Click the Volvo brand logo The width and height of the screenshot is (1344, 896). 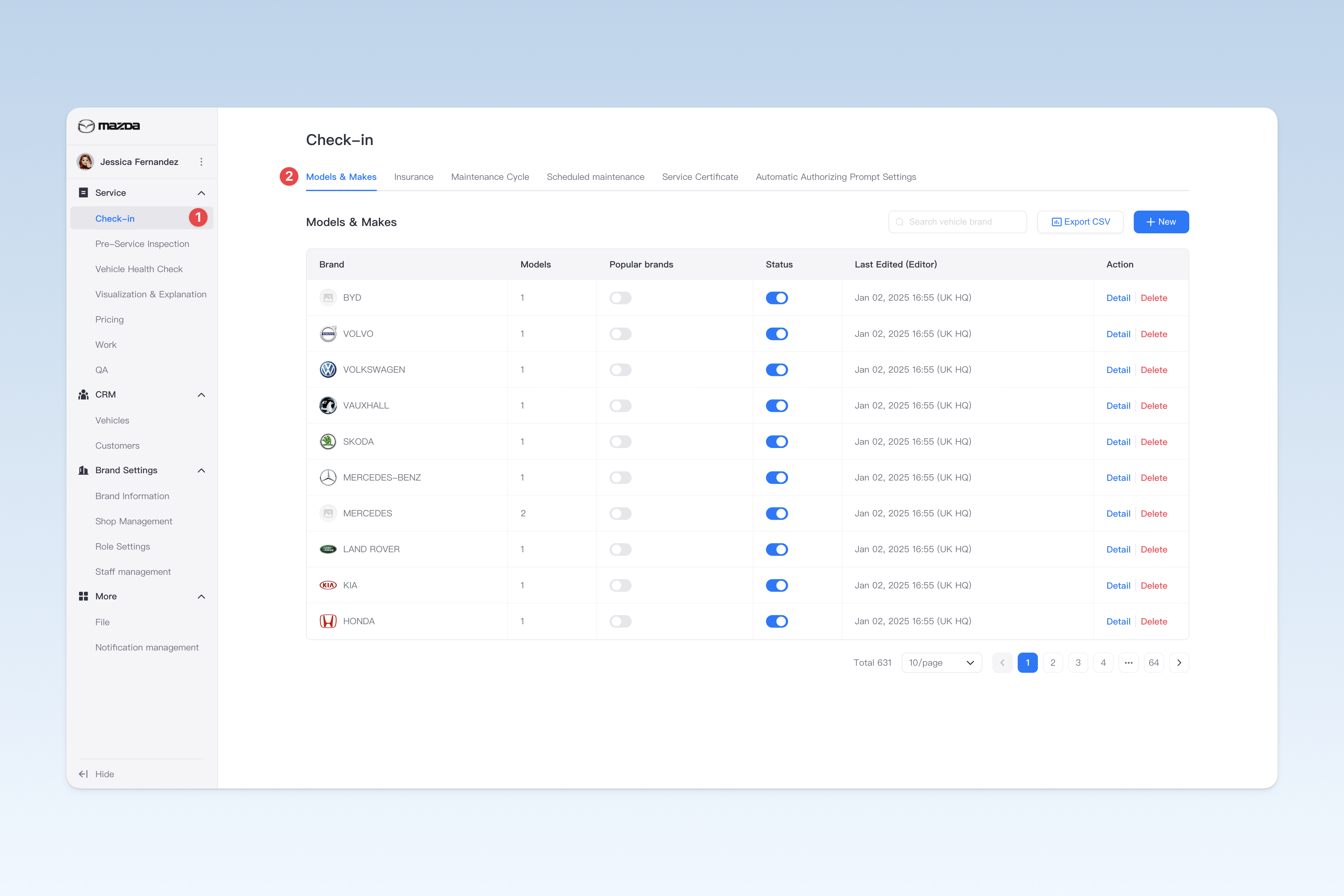pyautogui.click(x=328, y=334)
